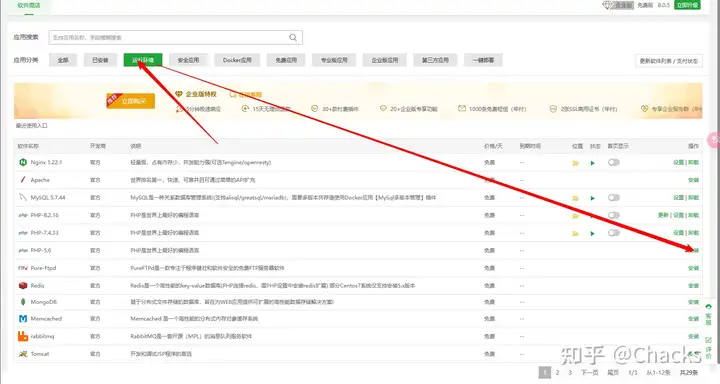The height and width of the screenshot is (384, 720).
Task: Click 卸载 link for PHP-7.4.33
Action: point(693,233)
